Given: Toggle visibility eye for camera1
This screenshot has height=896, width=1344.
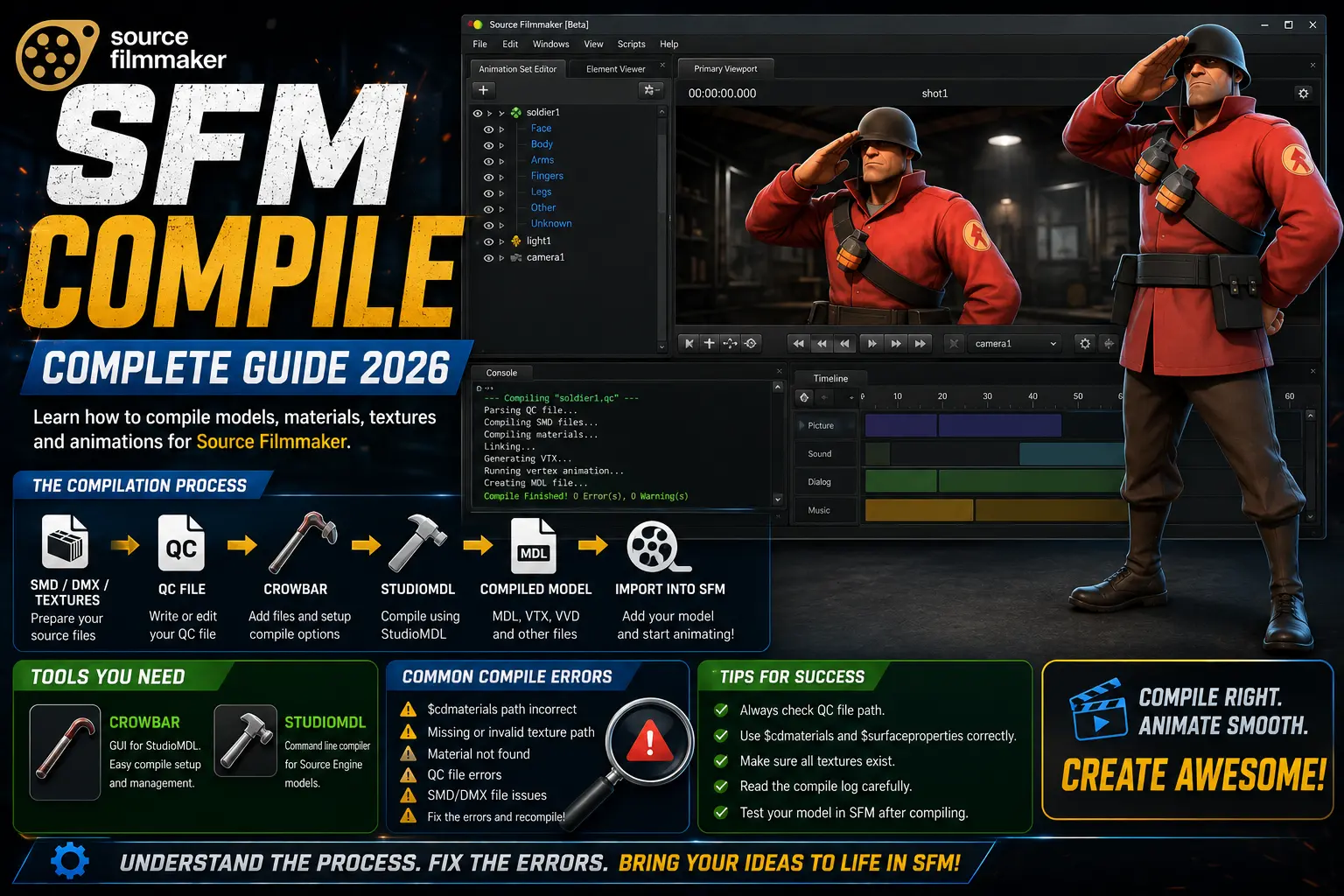Looking at the screenshot, I should (x=488, y=258).
